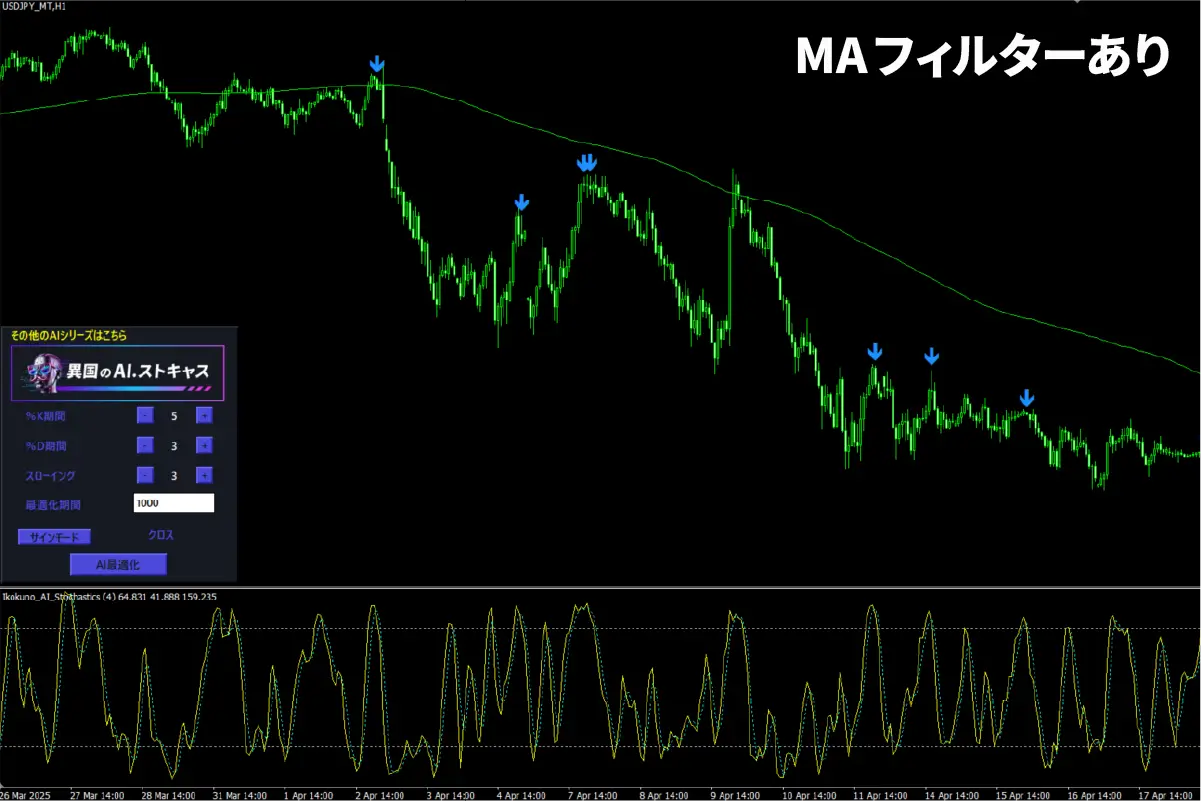The image size is (1201, 801).
Task: Select the double blue arrows near 7 Apr
Action: coord(587,162)
